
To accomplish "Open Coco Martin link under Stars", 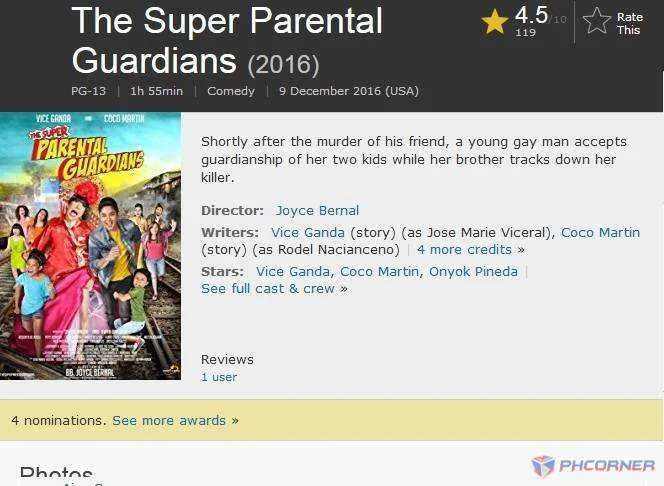I will pyautogui.click(x=379, y=271).
